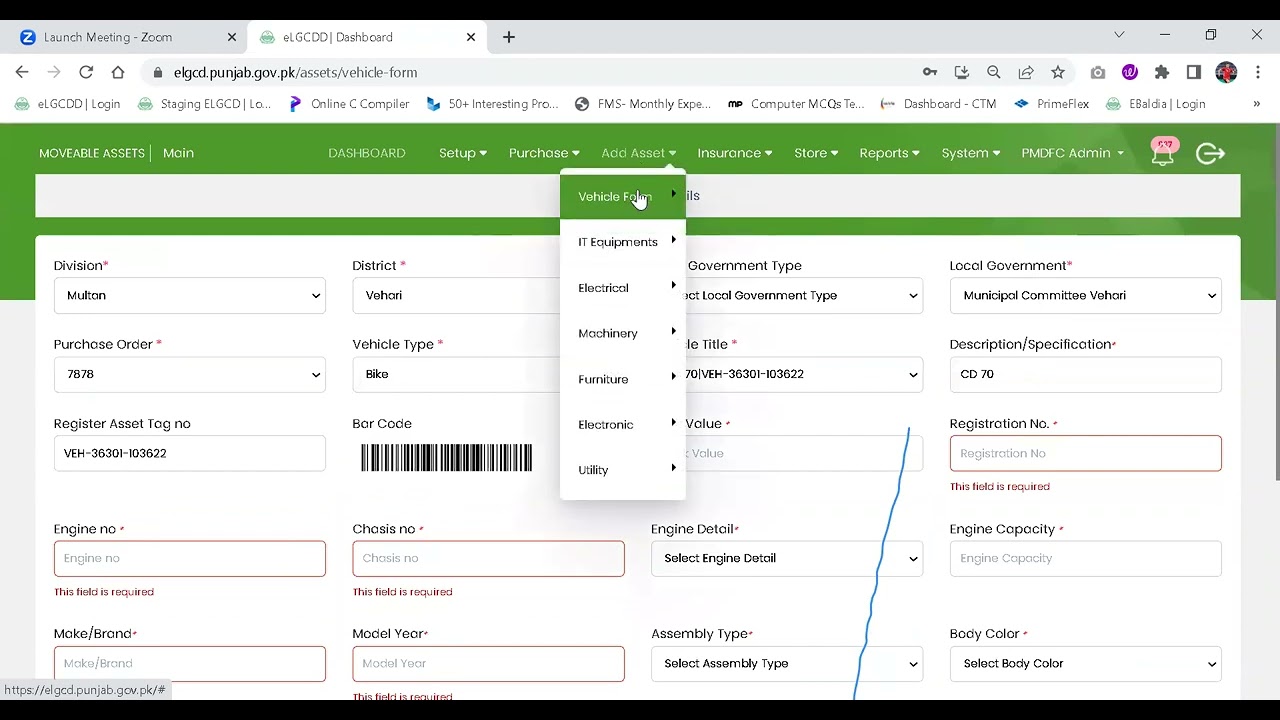The width and height of the screenshot is (1280, 720).
Task: Open Computer MCQs bookmark
Action: (796, 103)
